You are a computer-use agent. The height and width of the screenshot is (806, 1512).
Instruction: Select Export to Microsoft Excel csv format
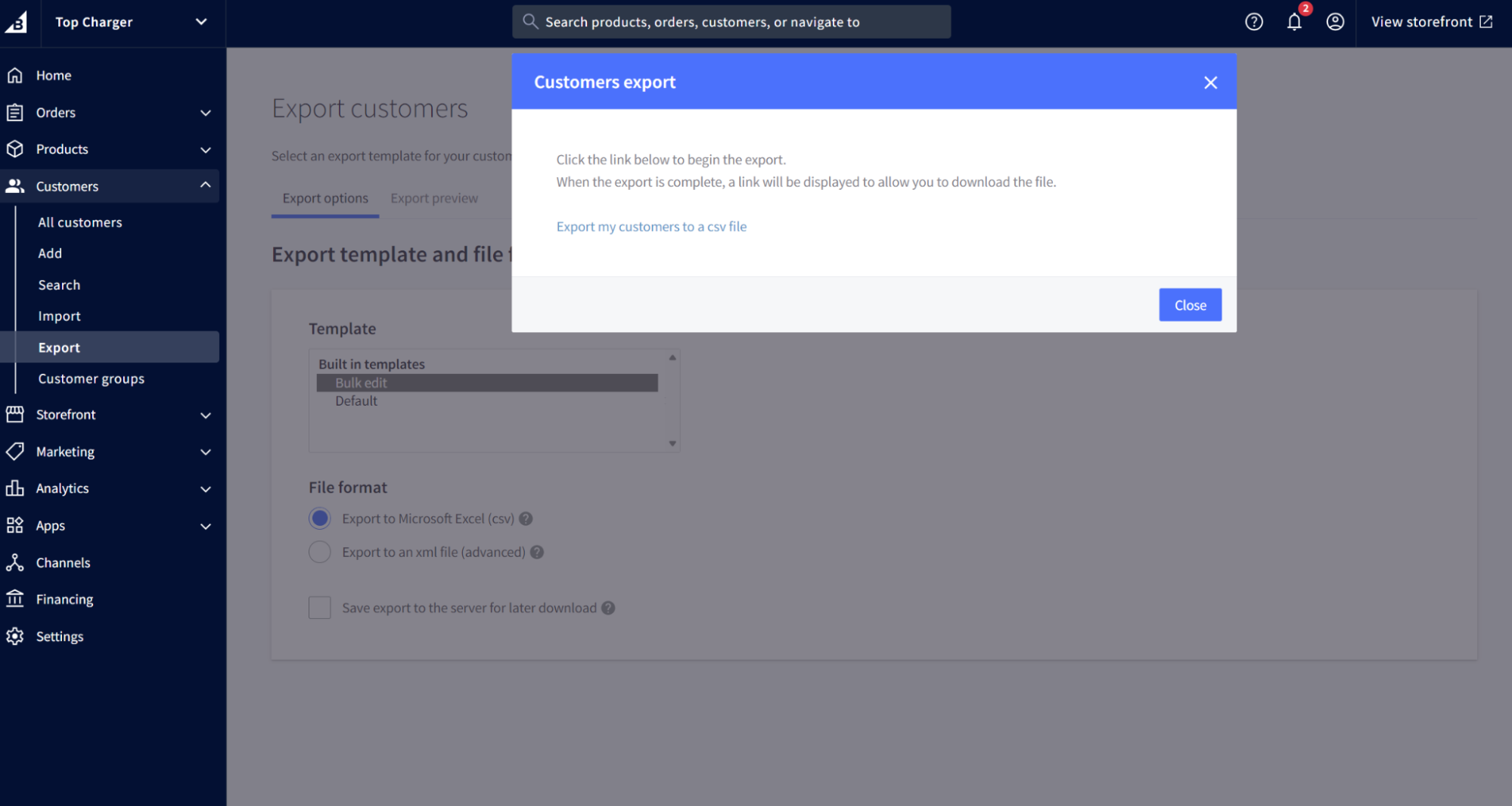click(319, 518)
